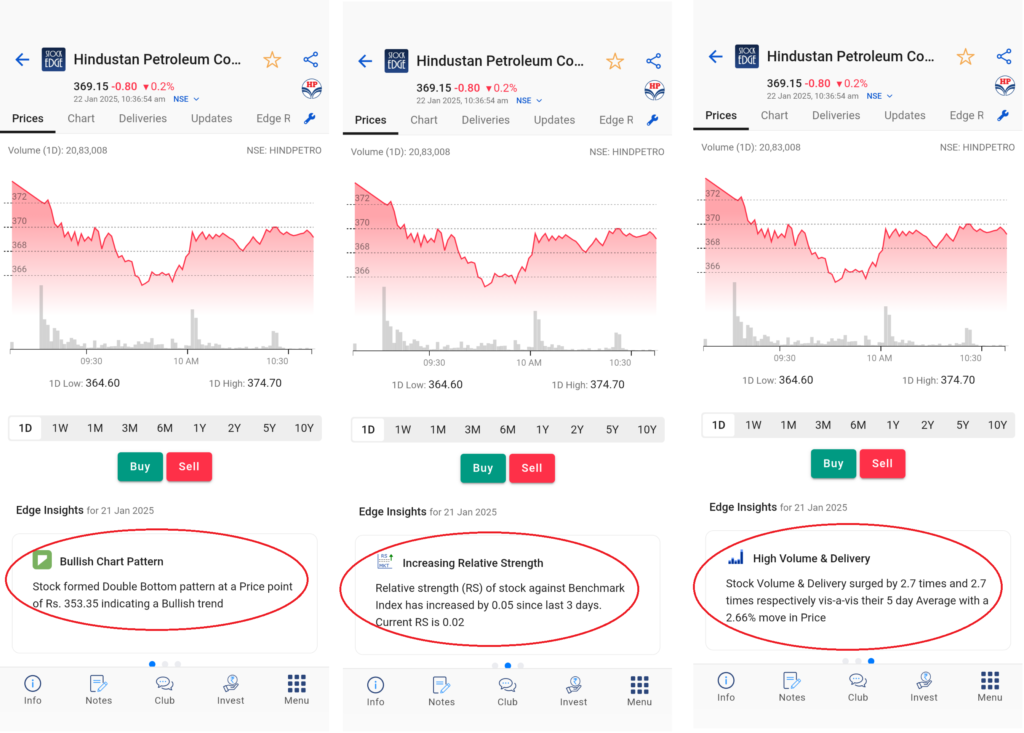Select 2Y range in middle panel
1024x733 pixels.
577,430
